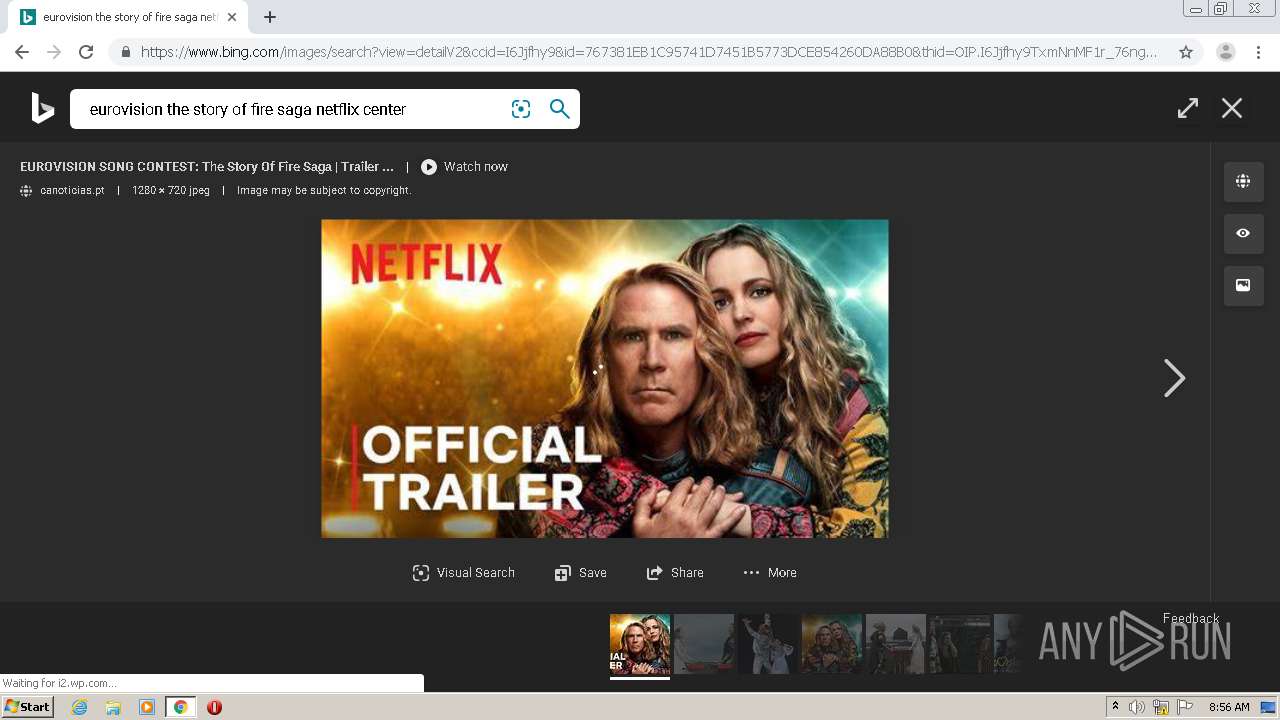1280x720 pixels.
Task: Open the media player taskbar icon
Action: (147, 707)
